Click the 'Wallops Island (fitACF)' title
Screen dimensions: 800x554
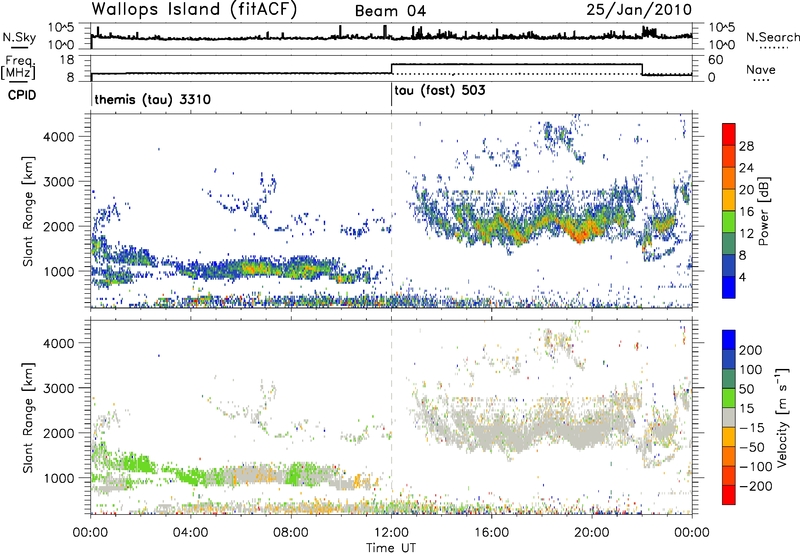point(194,9)
